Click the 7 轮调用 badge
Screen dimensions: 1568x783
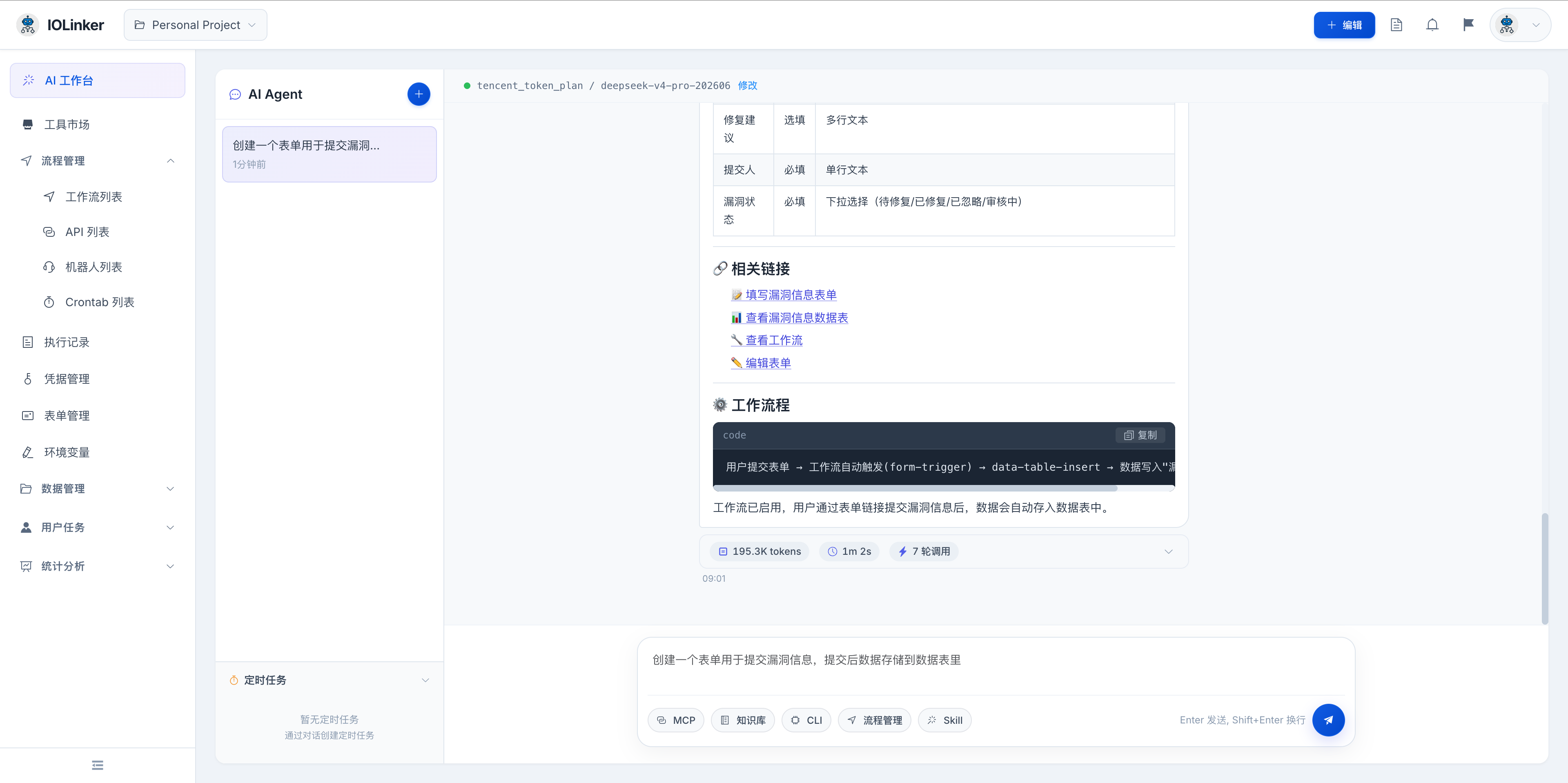[x=924, y=551]
